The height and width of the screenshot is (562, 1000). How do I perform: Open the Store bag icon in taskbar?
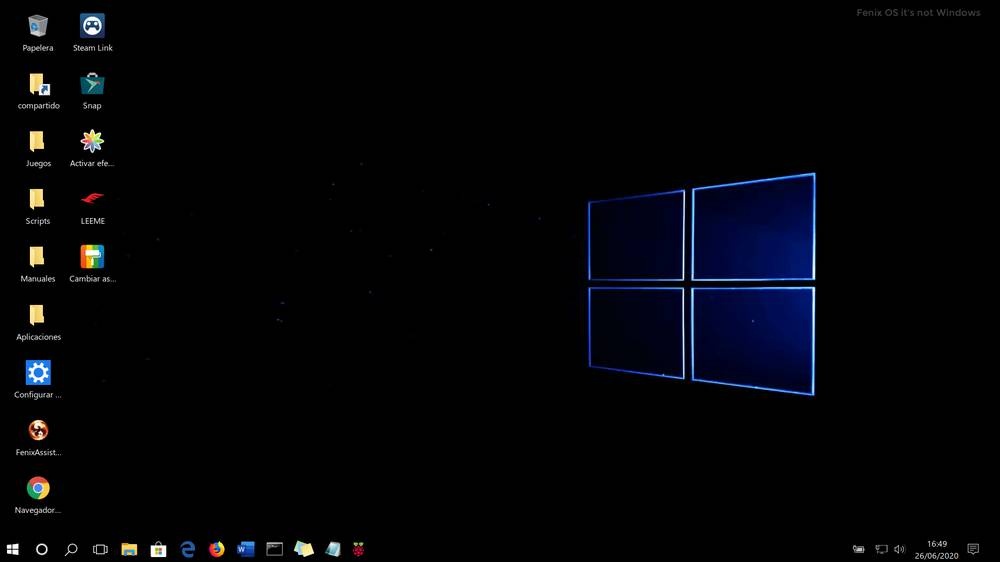(158, 549)
